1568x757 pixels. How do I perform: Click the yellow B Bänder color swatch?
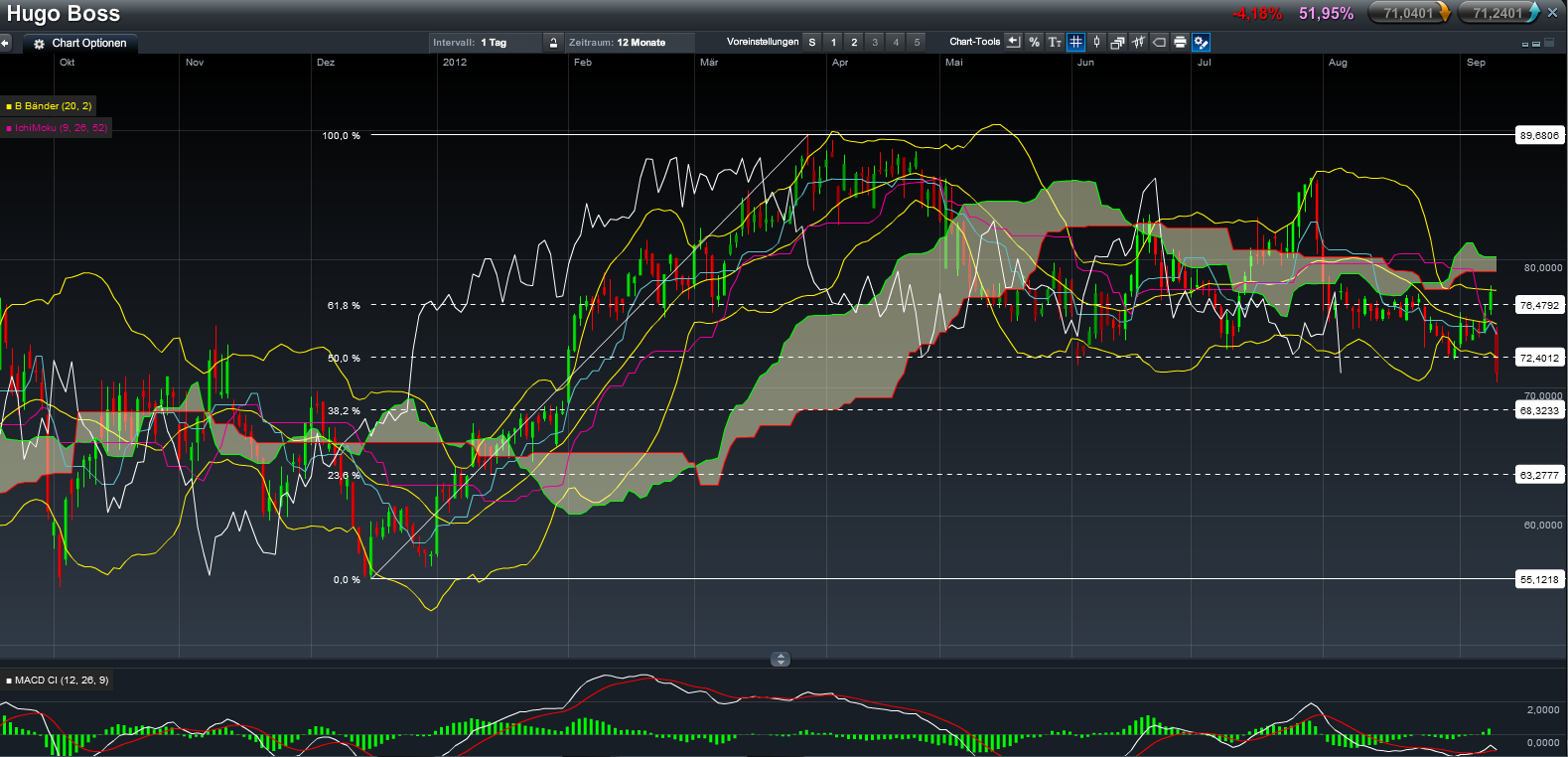[x=9, y=106]
